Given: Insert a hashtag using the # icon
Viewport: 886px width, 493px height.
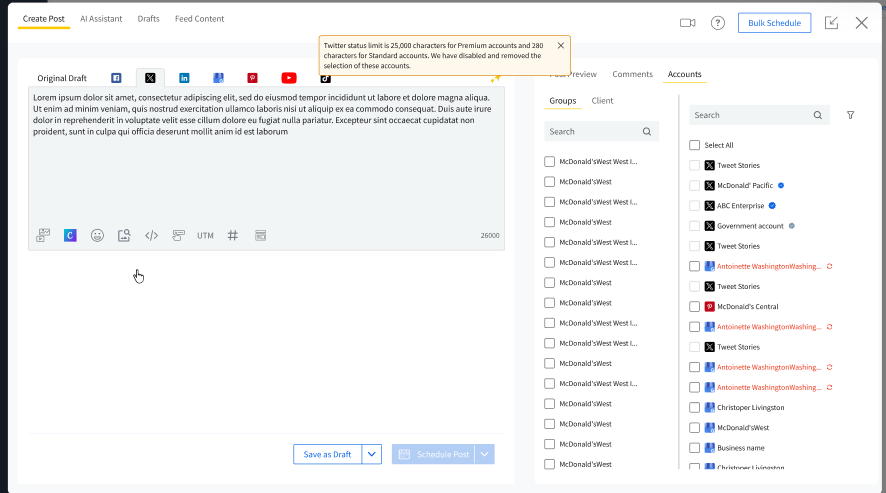Looking at the screenshot, I should [x=232, y=236].
